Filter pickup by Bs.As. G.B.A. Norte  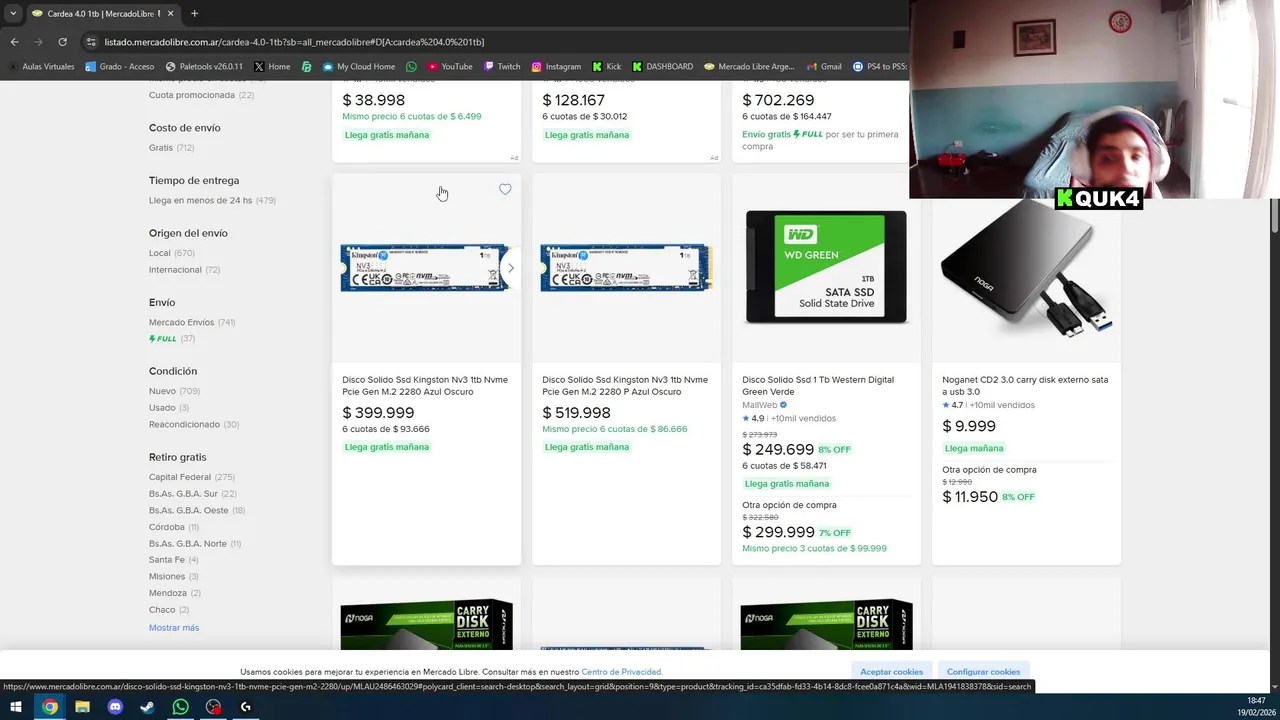pos(195,544)
